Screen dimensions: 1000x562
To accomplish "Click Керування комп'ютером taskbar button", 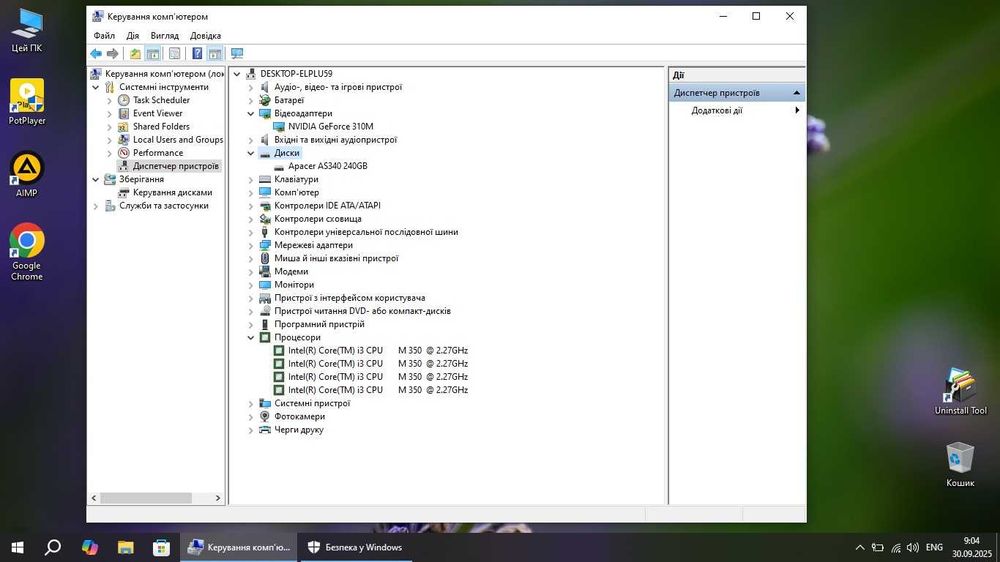I will pyautogui.click(x=240, y=547).
